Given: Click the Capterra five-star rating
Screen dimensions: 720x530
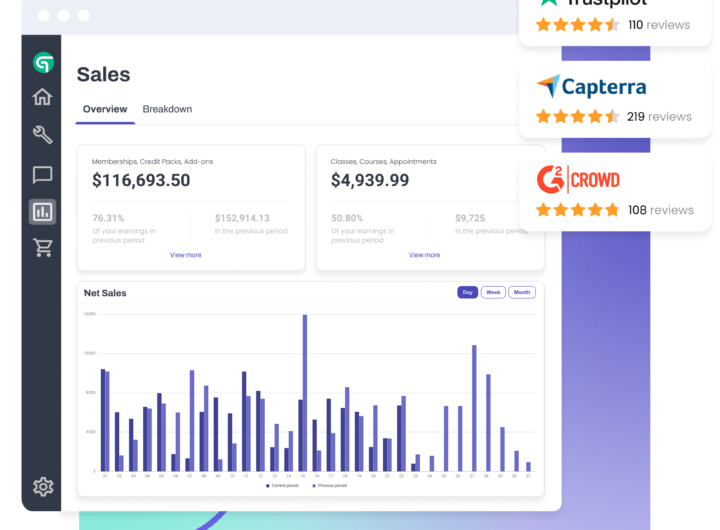Looking at the screenshot, I should pos(577,116).
